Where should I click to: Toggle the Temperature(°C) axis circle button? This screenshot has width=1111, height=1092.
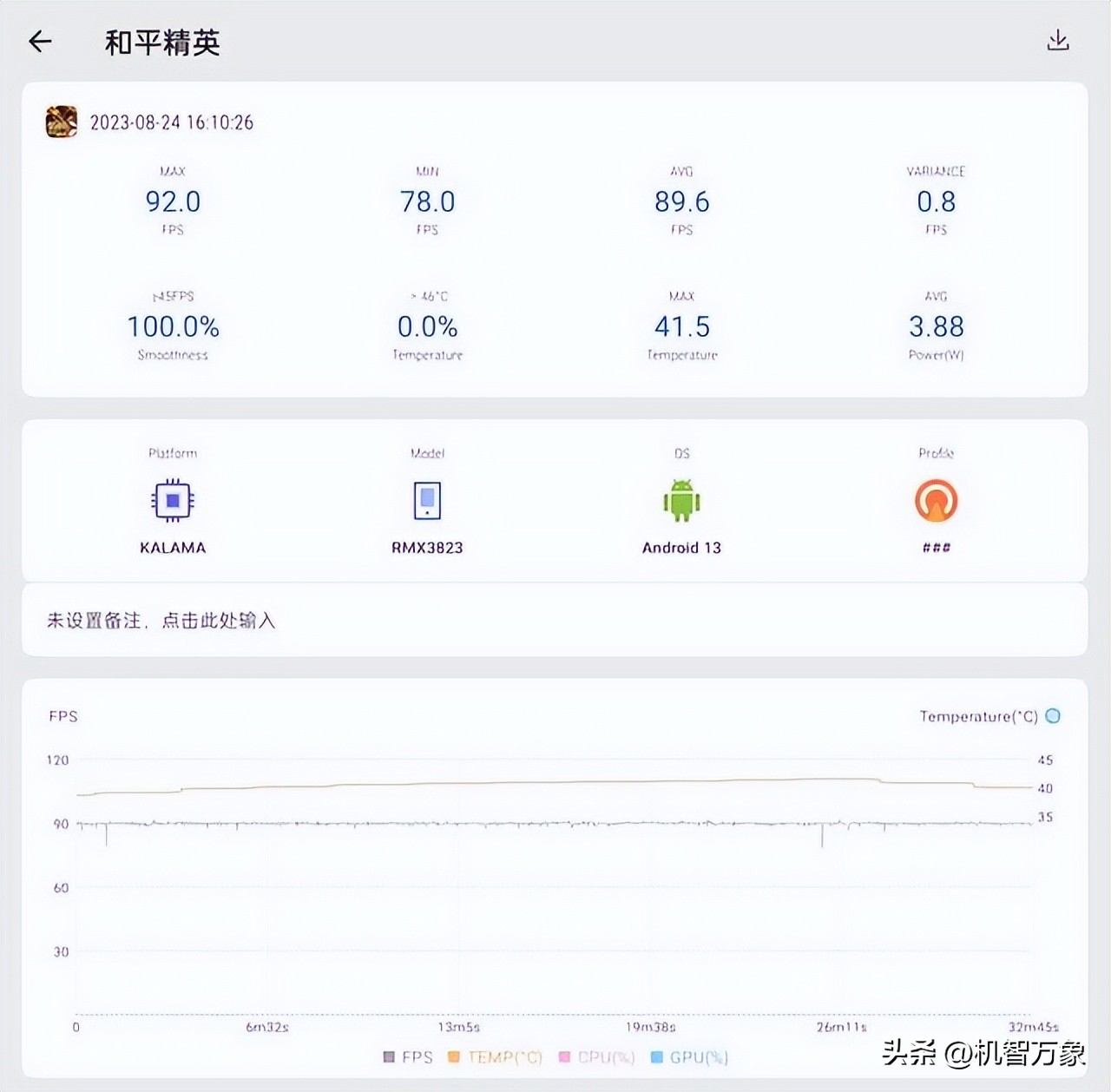1053,716
